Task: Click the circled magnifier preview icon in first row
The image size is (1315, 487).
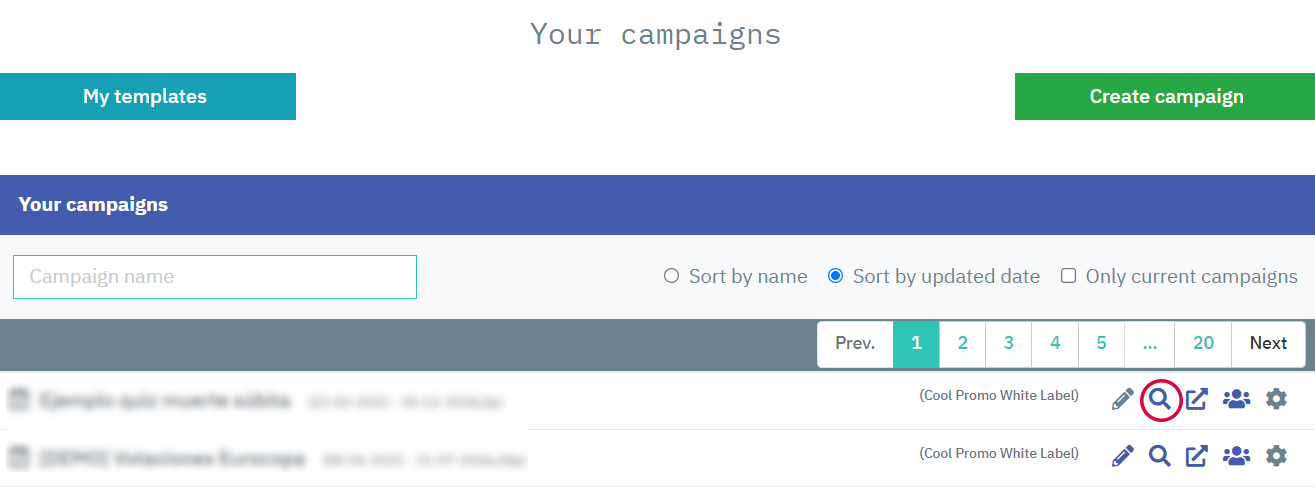Action: 1160,400
